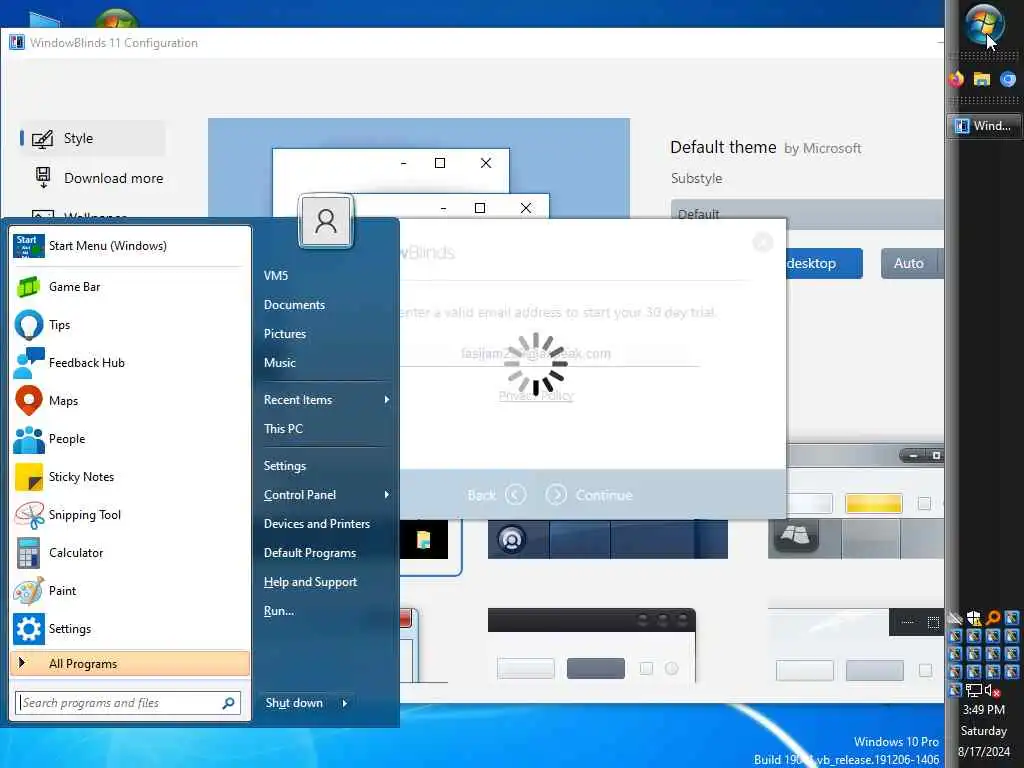Viewport: 1024px width, 768px height.
Task: Click the blue desktop button in WindowBlinds
Action: (824, 263)
